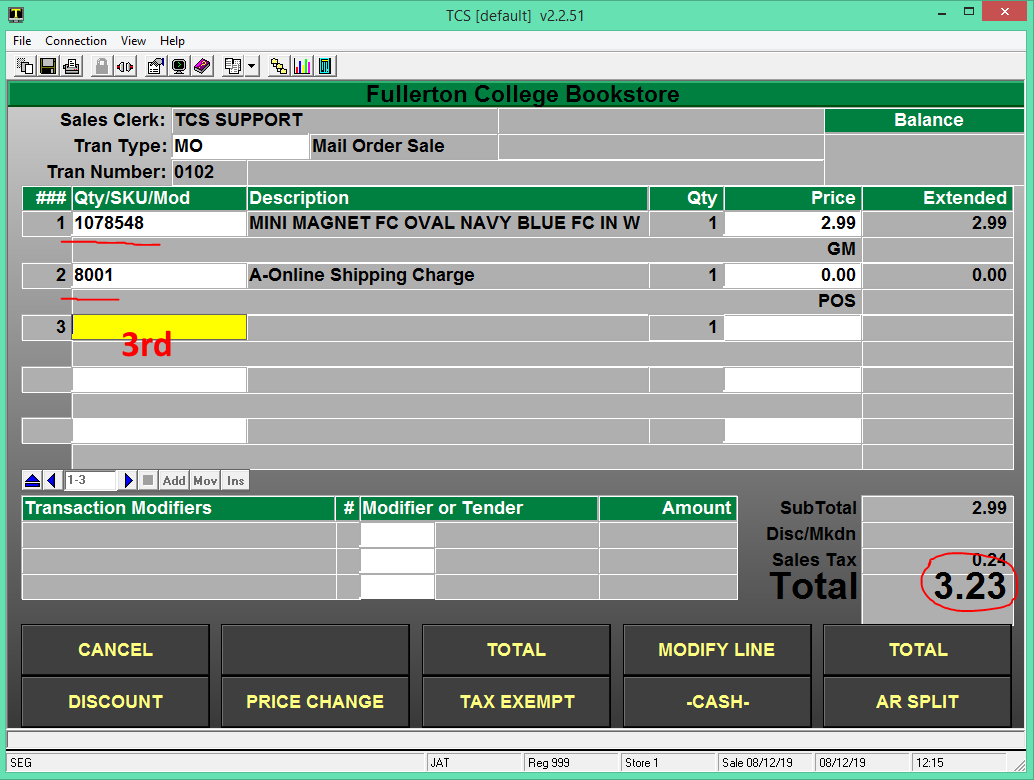The width and height of the screenshot is (1034, 780).
Task: Click the colored bar chart icon
Action: point(302,66)
